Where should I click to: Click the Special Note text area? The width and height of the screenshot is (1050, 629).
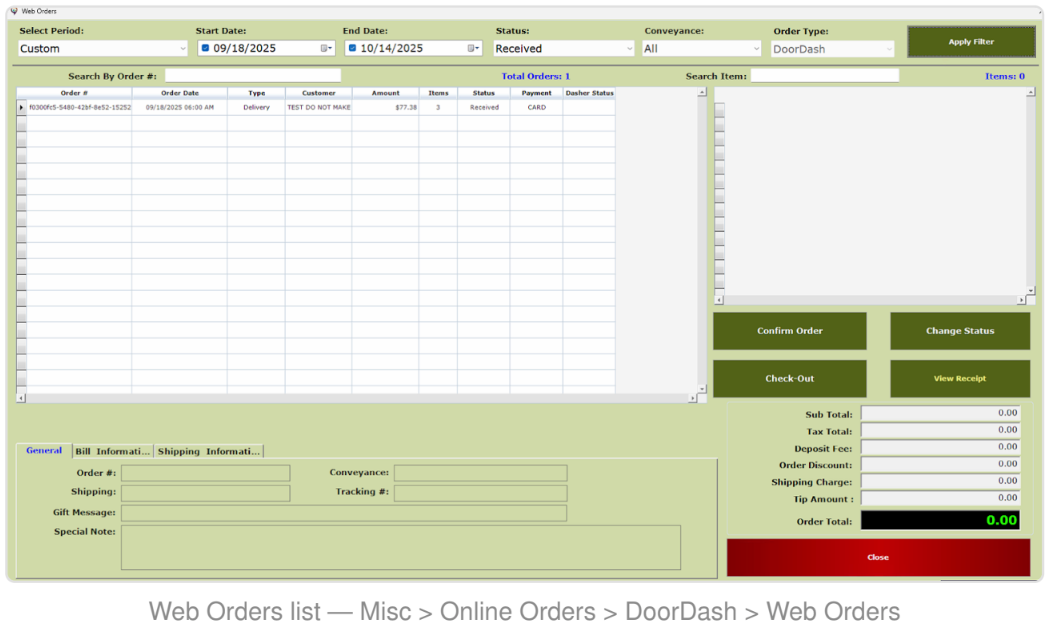click(400, 547)
